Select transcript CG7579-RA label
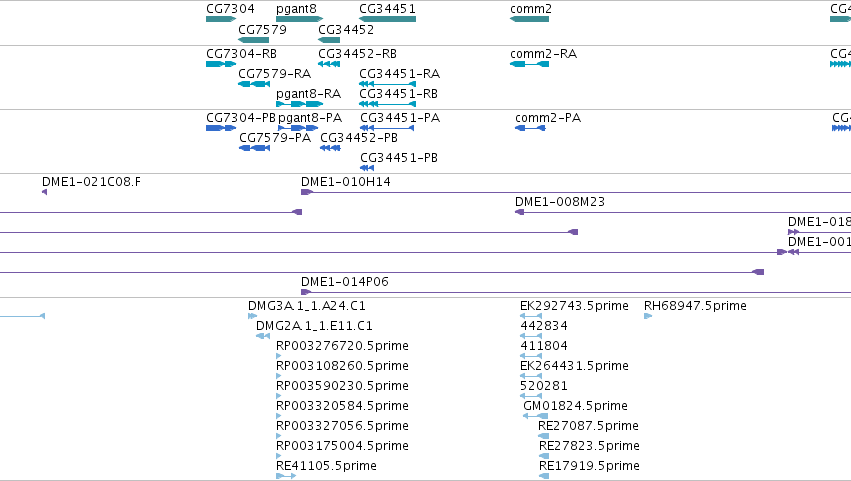Screen dimensions: 851x481 (x=275, y=74)
